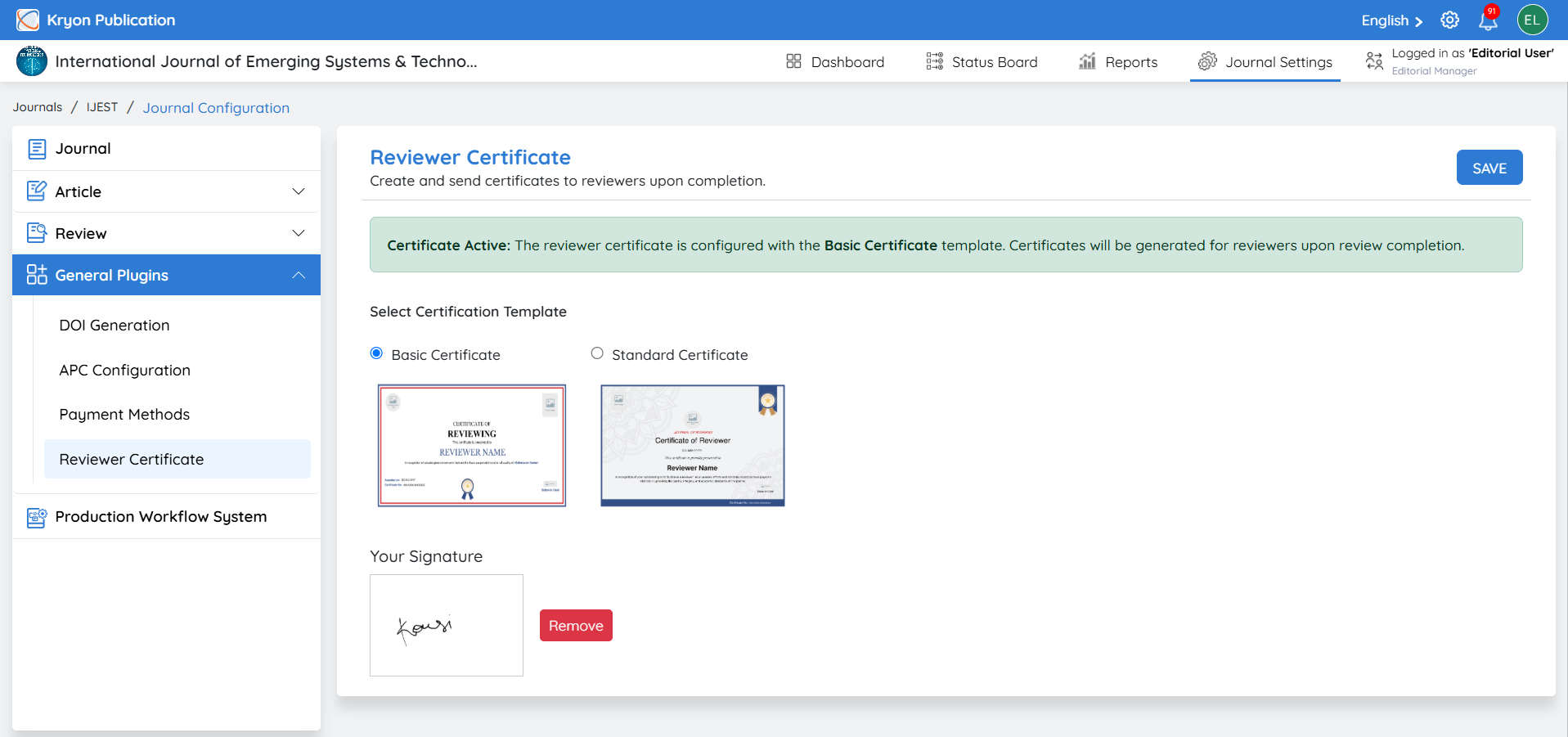Click the Standard Certificate preview thumbnail
The image size is (1568, 737).
point(693,446)
